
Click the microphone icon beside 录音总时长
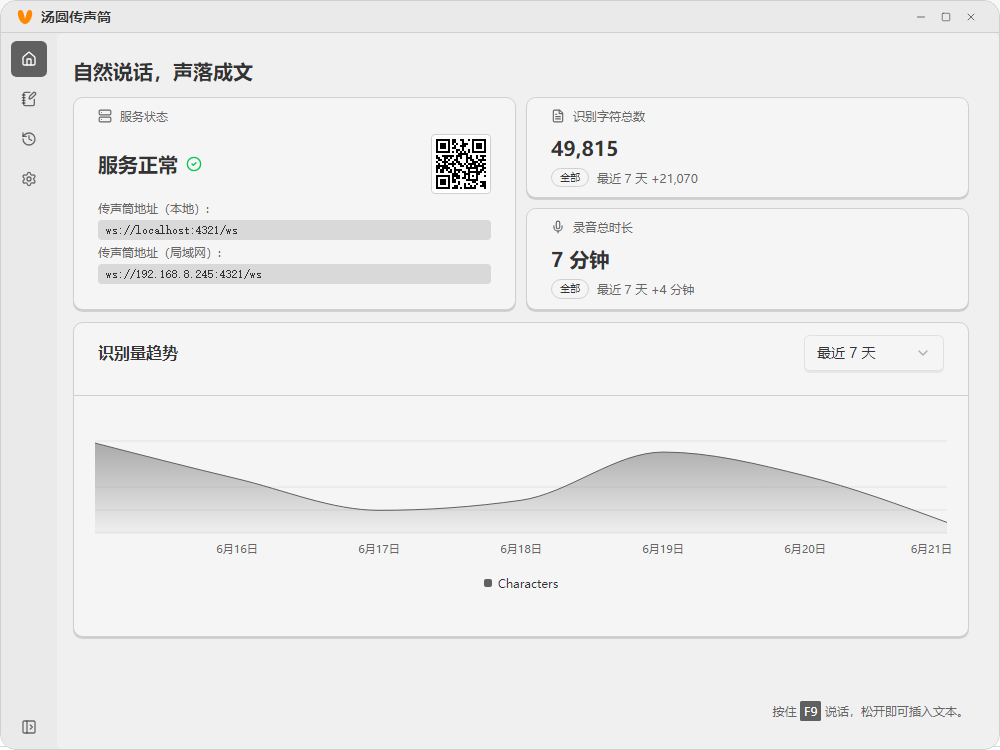click(x=558, y=227)
